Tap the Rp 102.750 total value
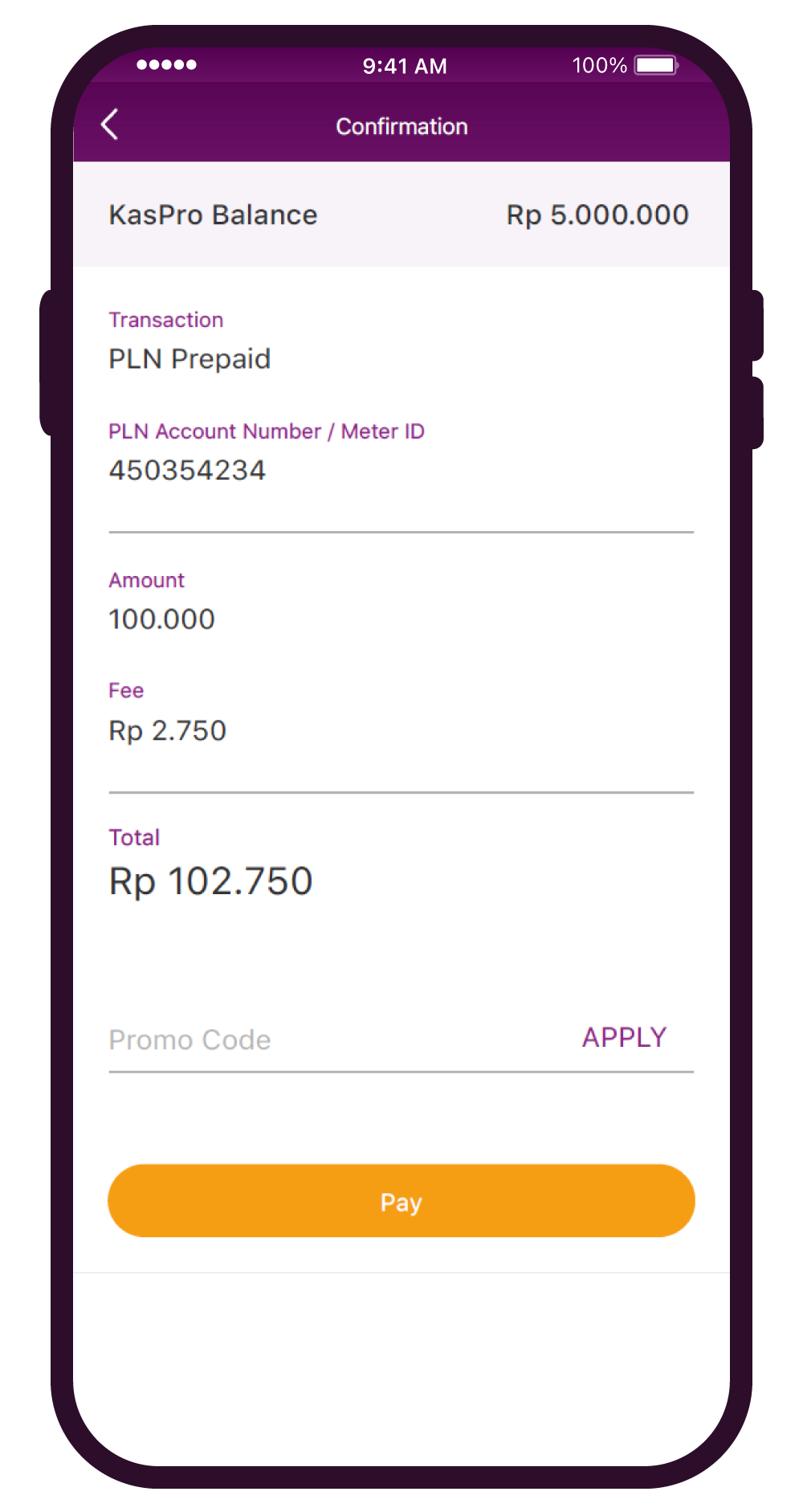The image size is (803, 1512). tap(210, 881)
